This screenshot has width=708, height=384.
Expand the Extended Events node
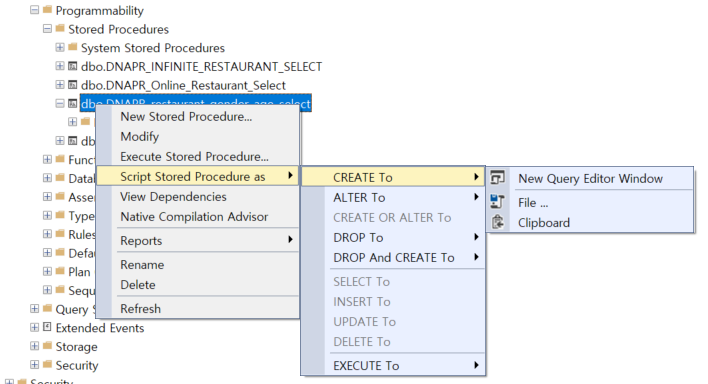coord(35,327)
